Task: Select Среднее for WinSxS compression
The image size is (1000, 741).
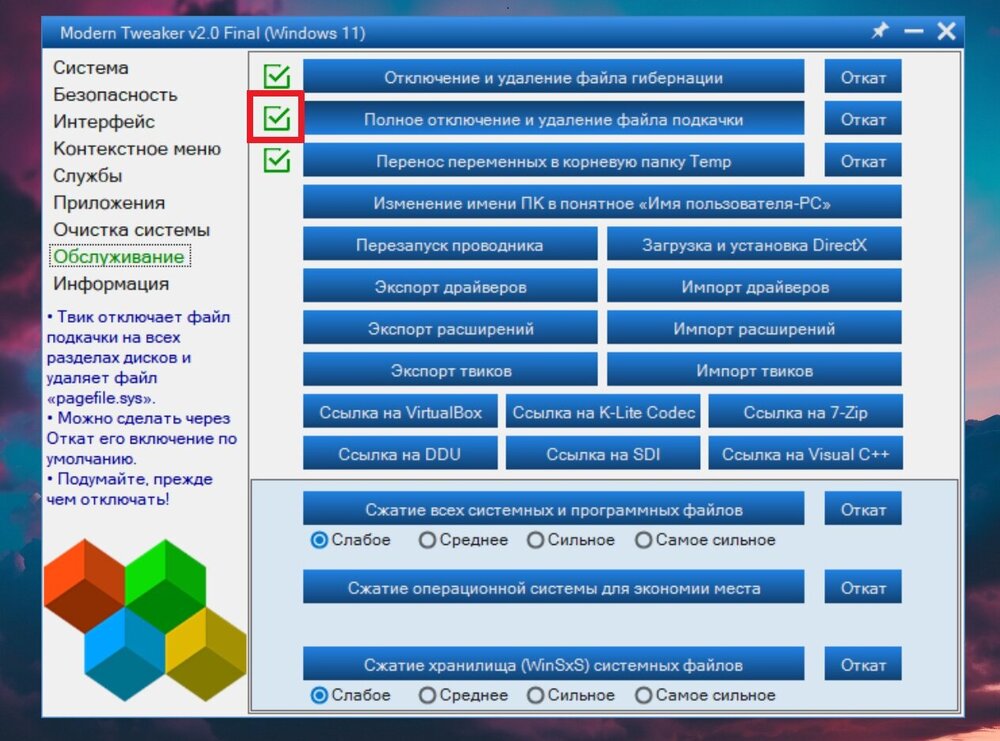Action: click(463, 695)
